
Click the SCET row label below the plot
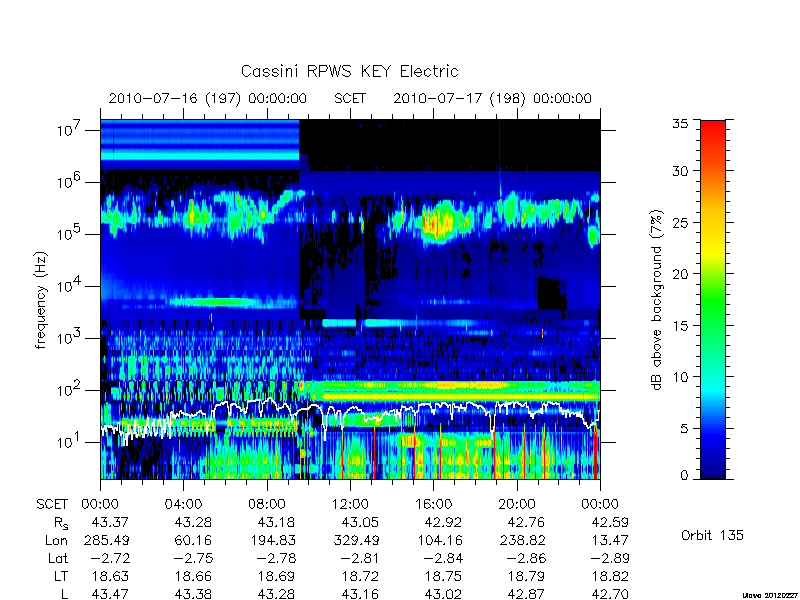tap(52, 505)
